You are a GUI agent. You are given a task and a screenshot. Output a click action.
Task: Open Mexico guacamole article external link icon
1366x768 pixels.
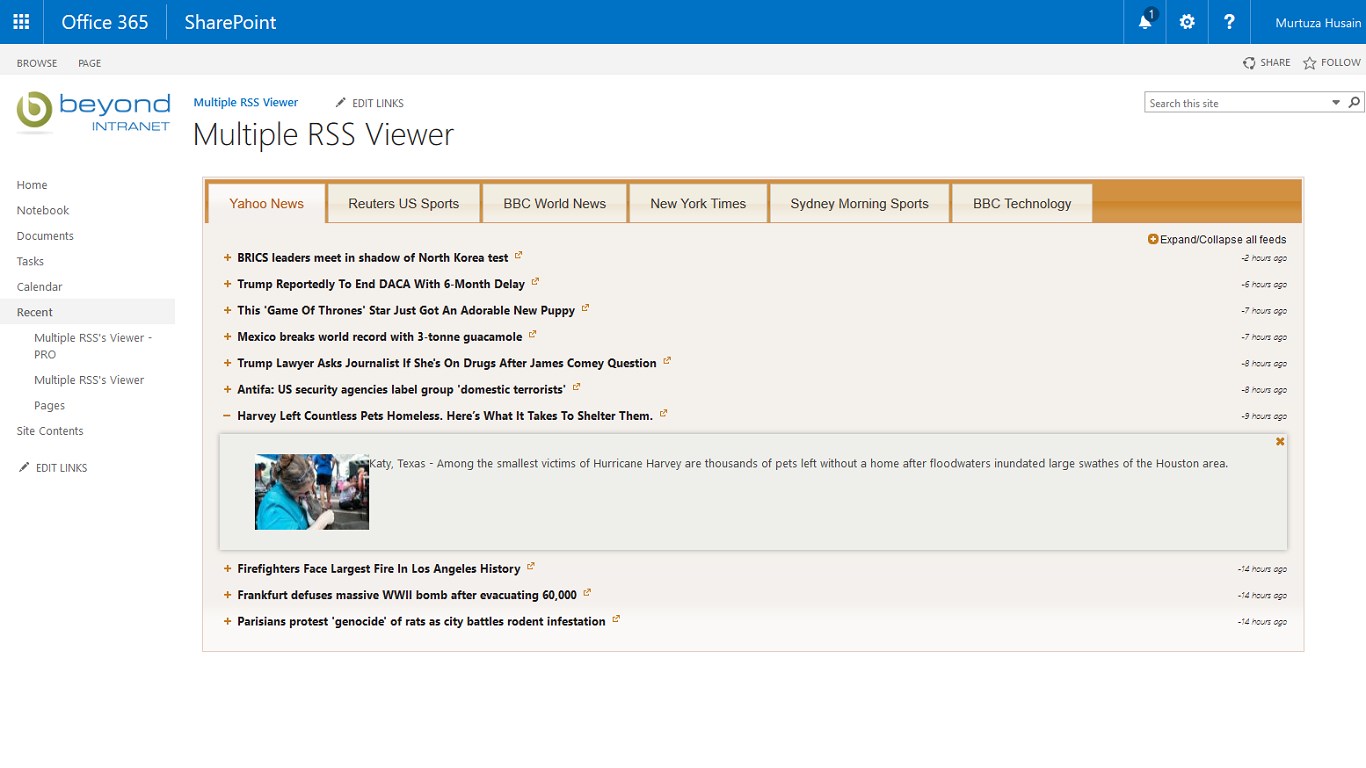coord(532,334)
